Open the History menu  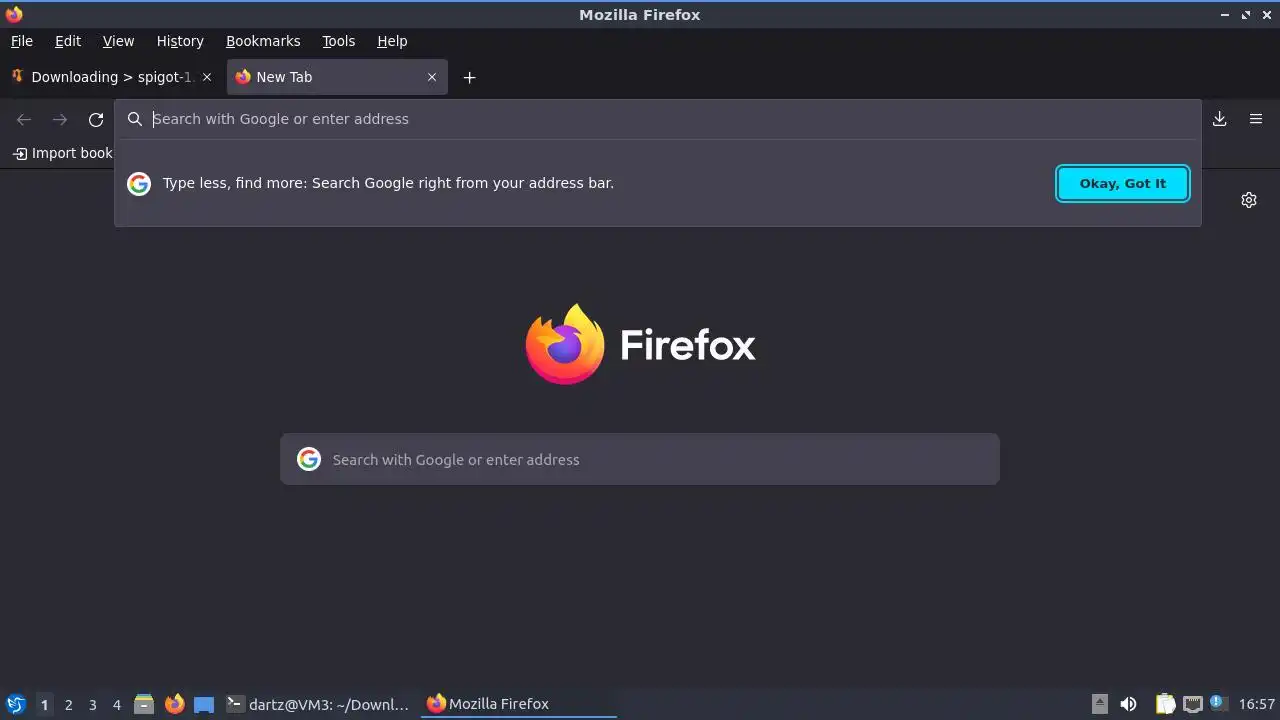(180, 41)
